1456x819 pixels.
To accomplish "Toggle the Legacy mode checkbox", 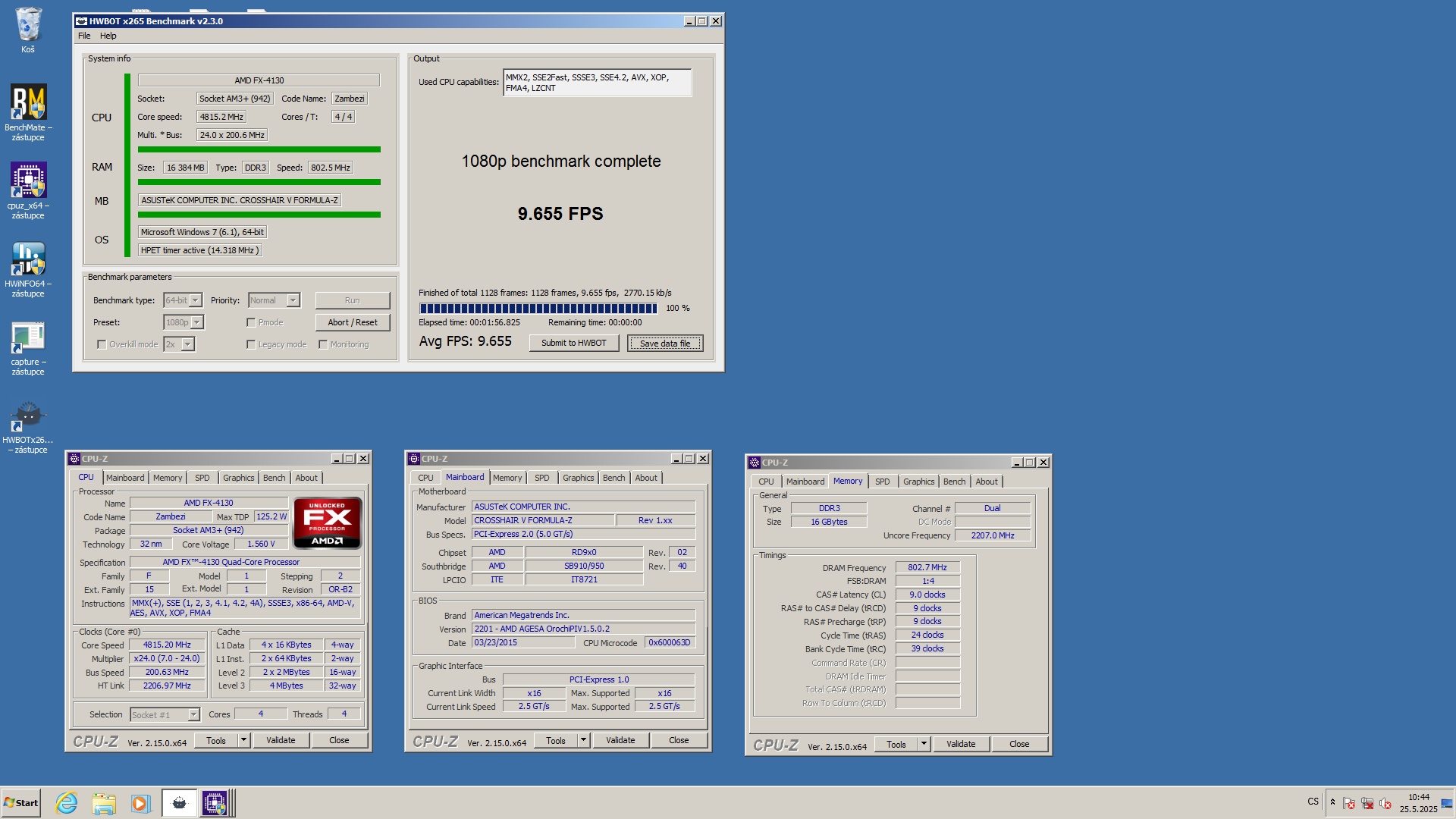I will point(251,344).
